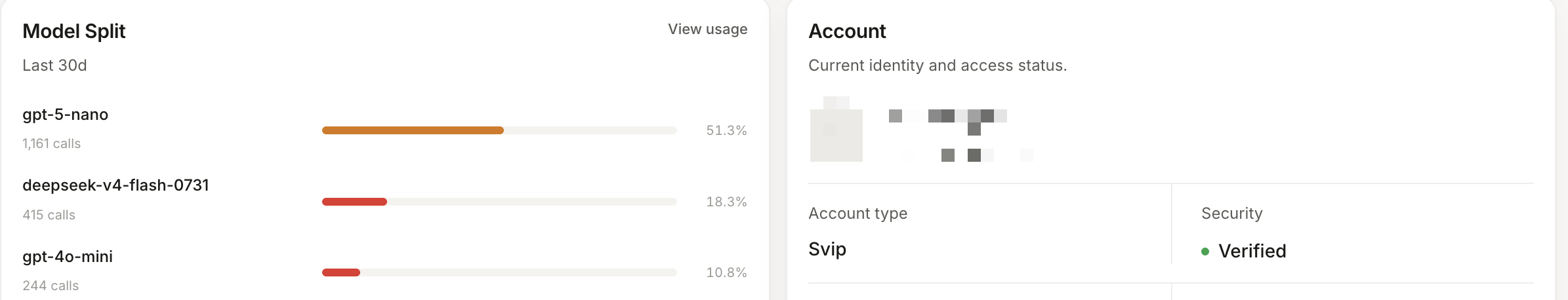Click the Model Split heading

coord(73,31)
